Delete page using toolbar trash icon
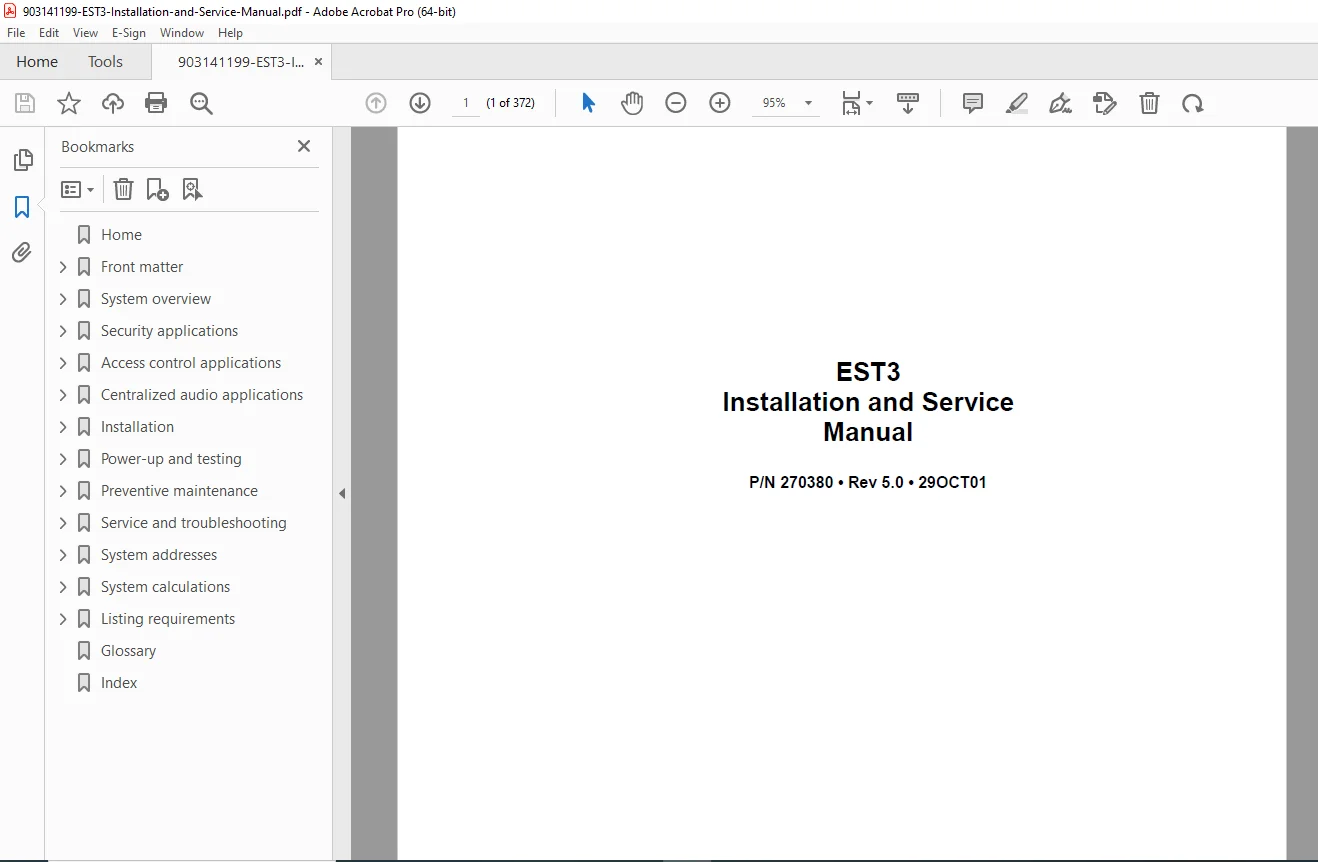The height and width of the screenshot is (862, 1318). point(1150,103)
